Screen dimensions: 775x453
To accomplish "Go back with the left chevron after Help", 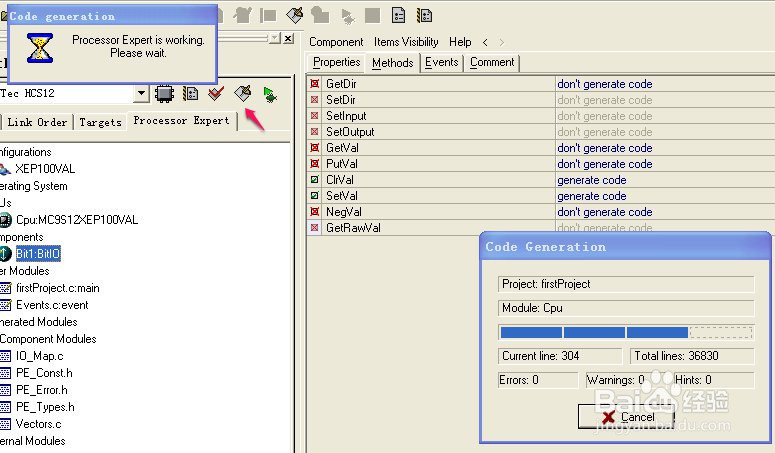I will (x=485, y=42).
